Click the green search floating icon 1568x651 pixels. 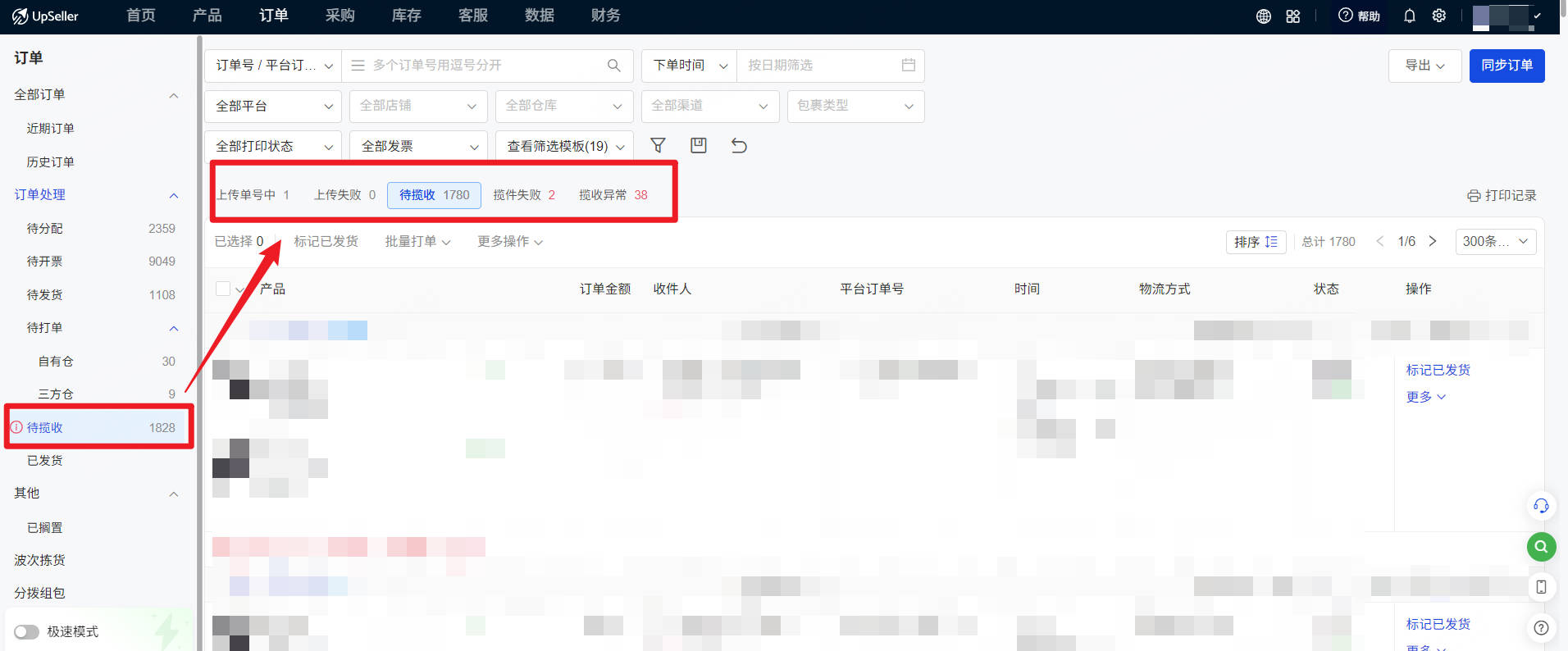pos(1541,546)
